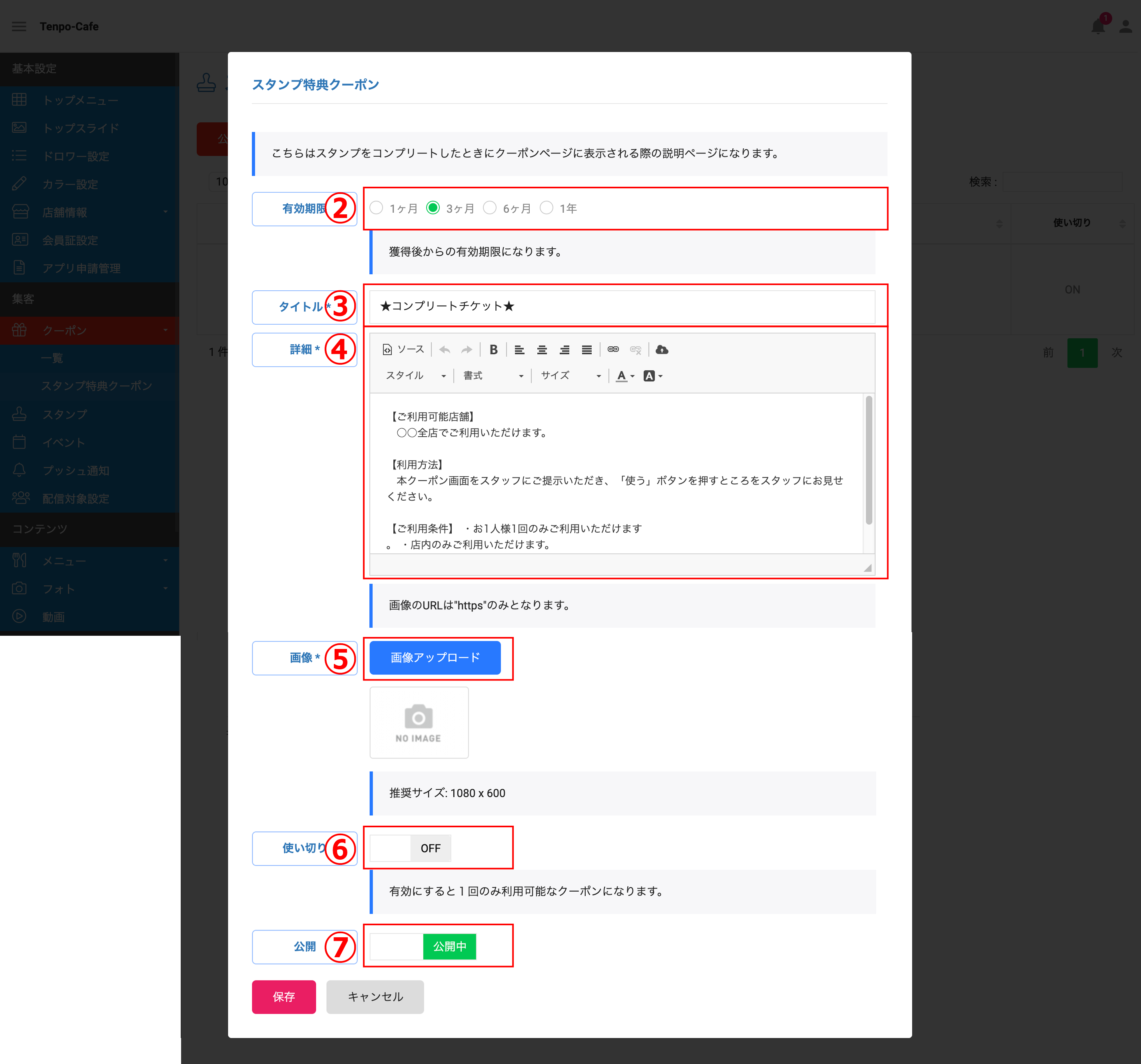Viewport: 1141px width, 1064px height.
Task: Insert a link in the editor
Action: point(613,349)
